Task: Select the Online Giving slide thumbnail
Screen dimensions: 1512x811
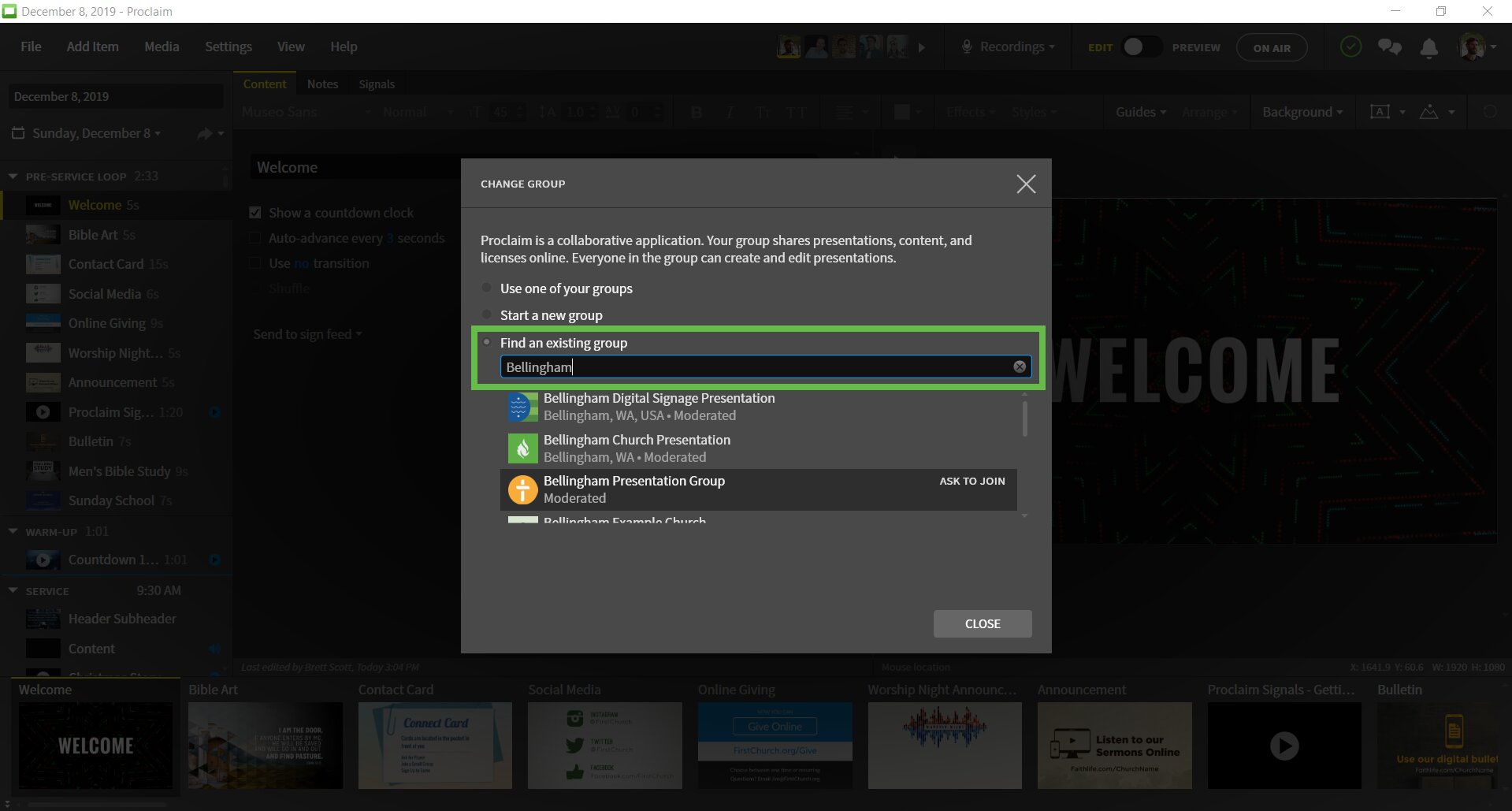Action: 775,746
